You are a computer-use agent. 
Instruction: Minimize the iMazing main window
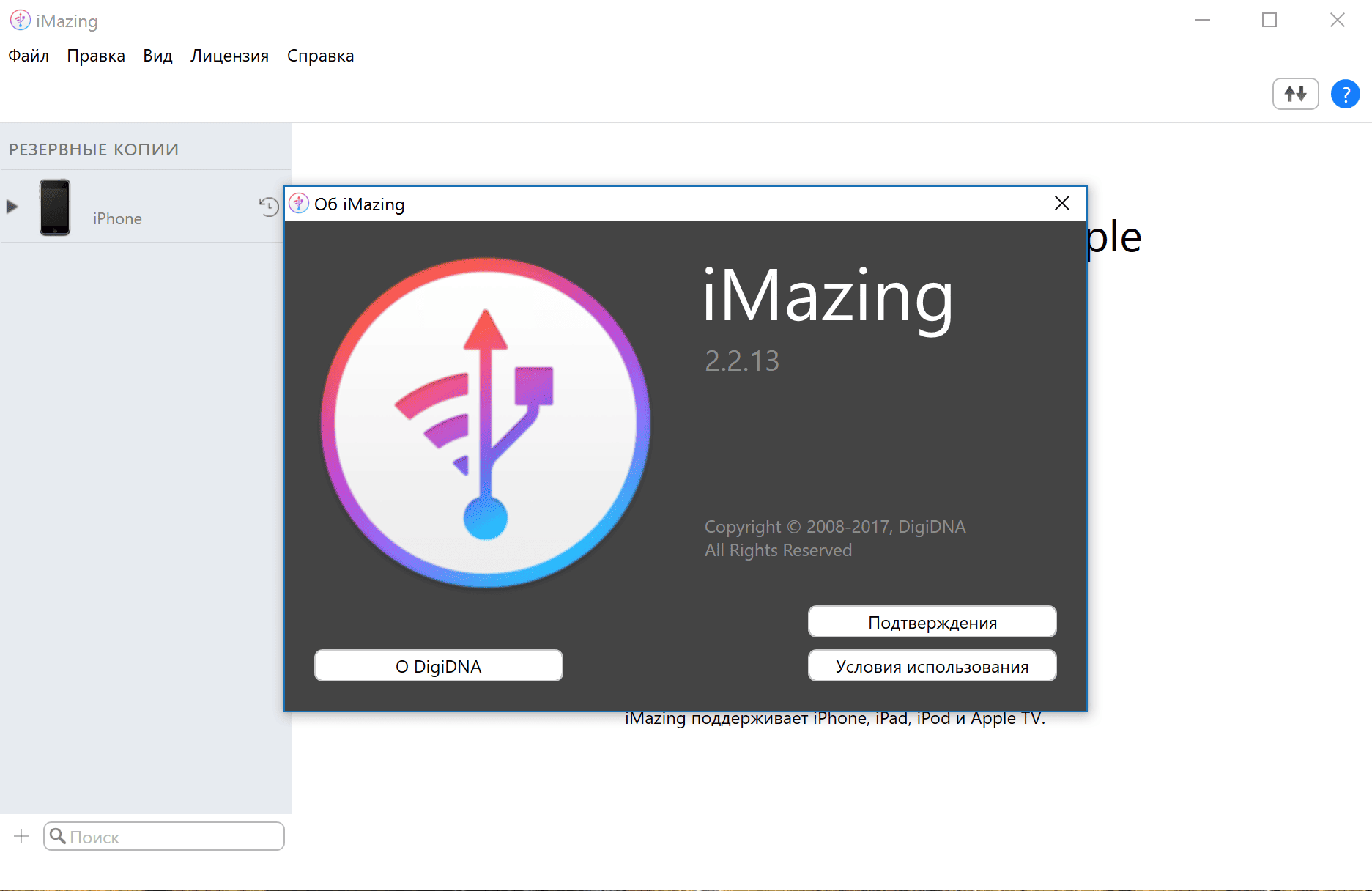1203,21
